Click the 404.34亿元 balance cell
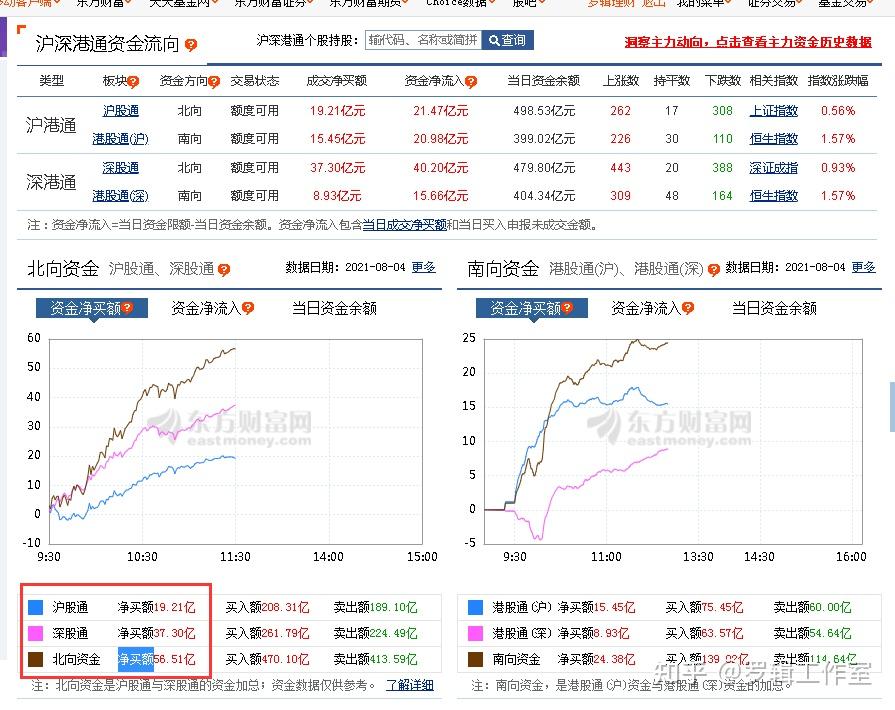Screen dimensions: 895x710 (544, 196)
